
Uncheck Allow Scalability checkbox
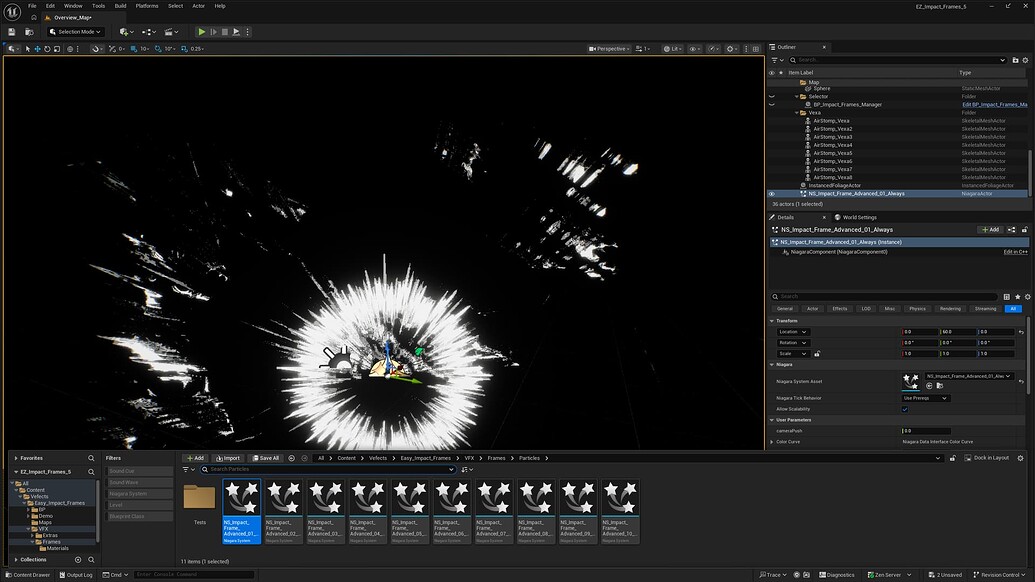coord(905,409)
